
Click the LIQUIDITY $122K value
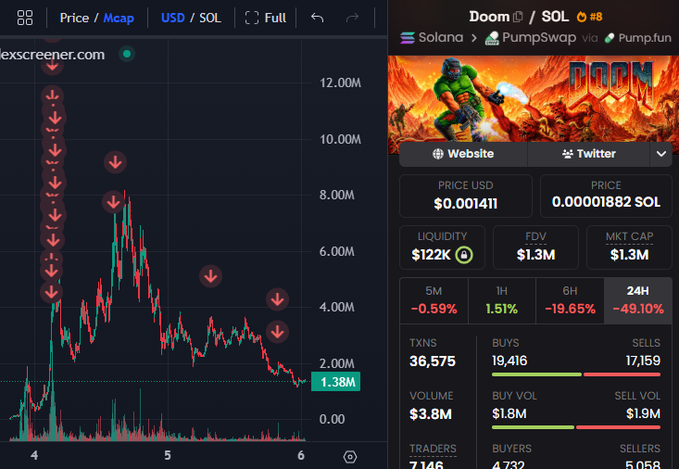click(x=431, y=255)
